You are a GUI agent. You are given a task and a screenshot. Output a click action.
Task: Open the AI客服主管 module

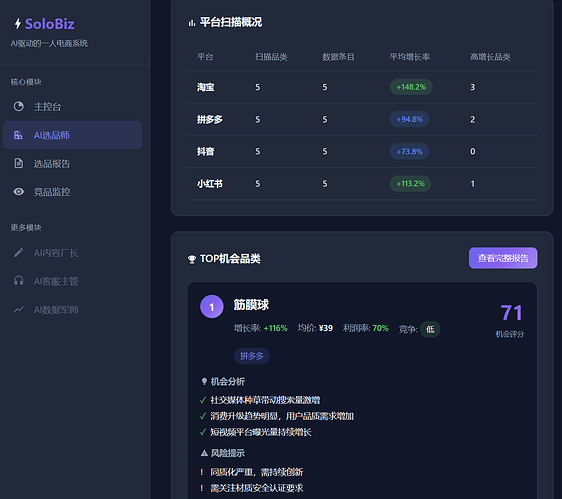tap(73, 281)
